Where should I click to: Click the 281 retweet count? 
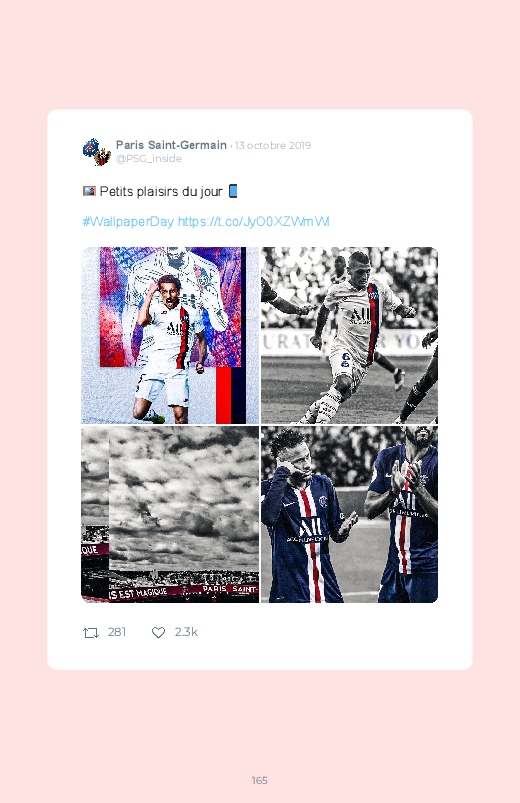(x=117, y=632)
